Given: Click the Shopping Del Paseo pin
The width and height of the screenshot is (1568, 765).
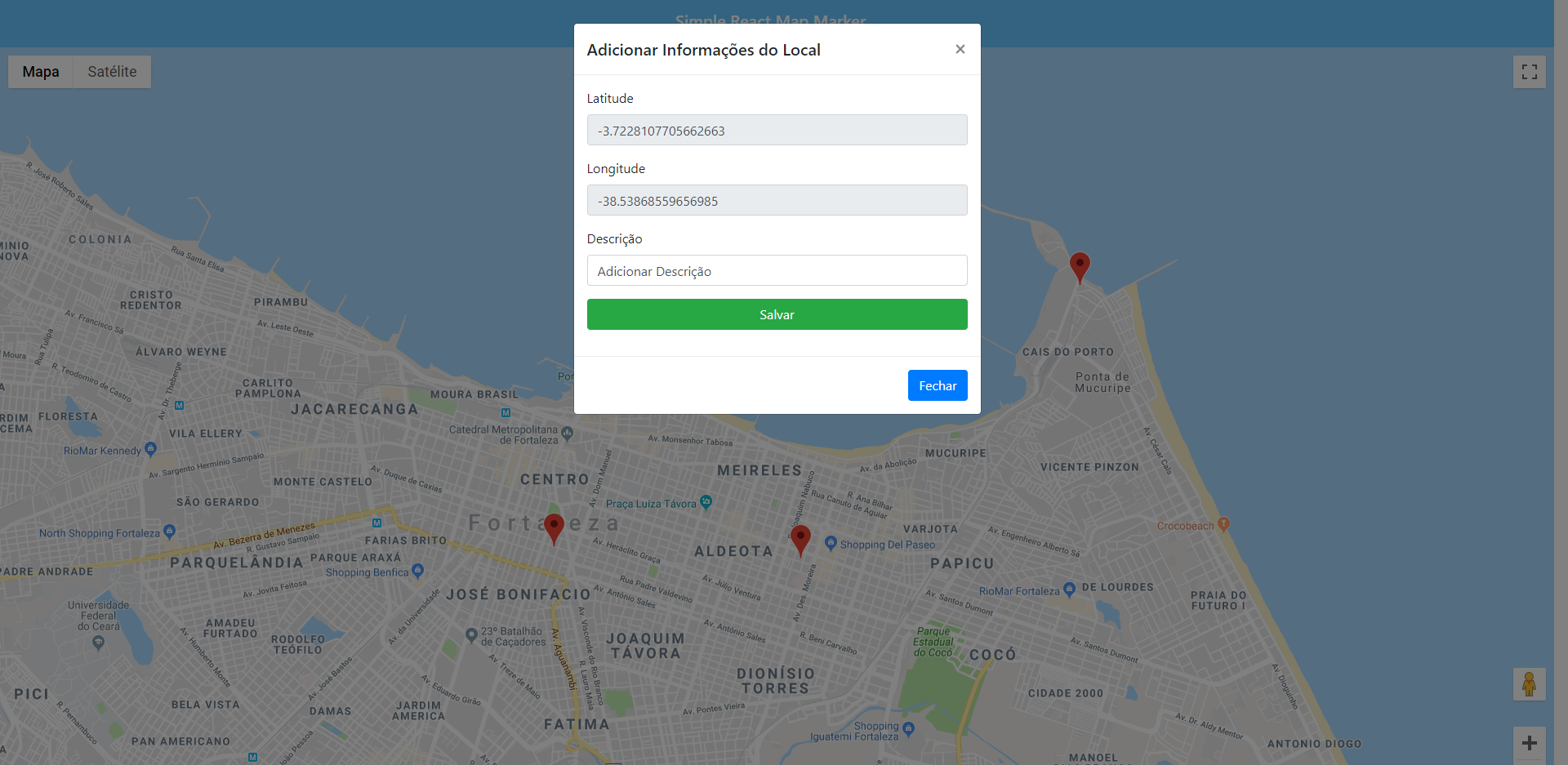Looking at the screenshot, I should pyautogui.click(x=831, y=543).
